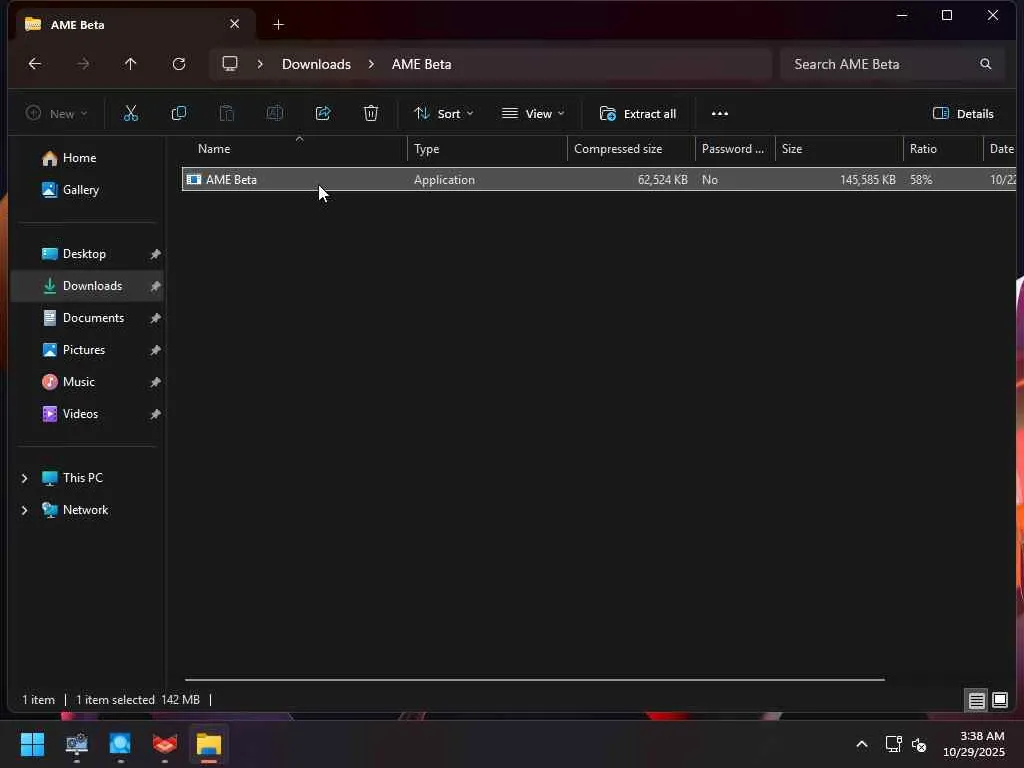Click the Cut scissors icon
Screen dimensions: 1024x768
pyautogui.click(x=131, y=114)
